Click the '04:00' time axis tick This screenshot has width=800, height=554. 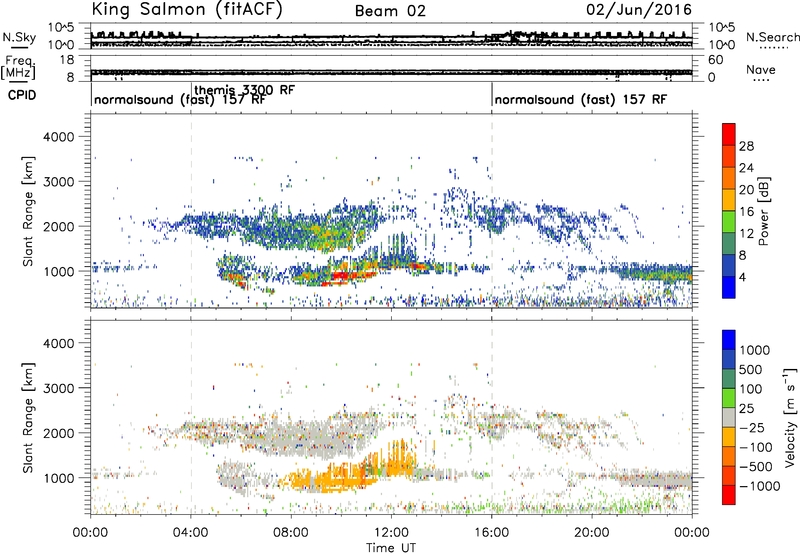[191, 533]
